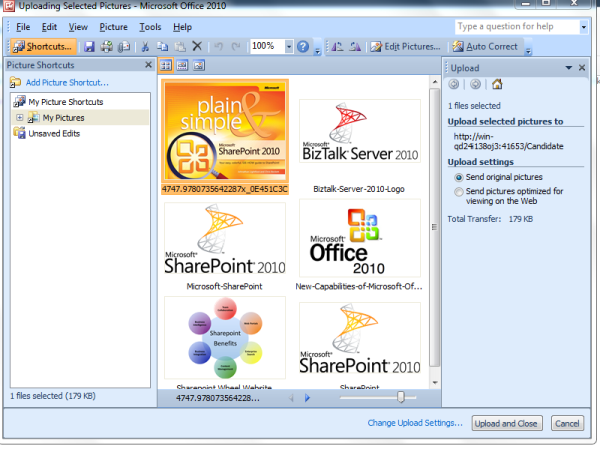Image resolution: width=600 pixels, height=449 pixels.
Task: Click the Redo arrow icon
Action: pos(236,47)
